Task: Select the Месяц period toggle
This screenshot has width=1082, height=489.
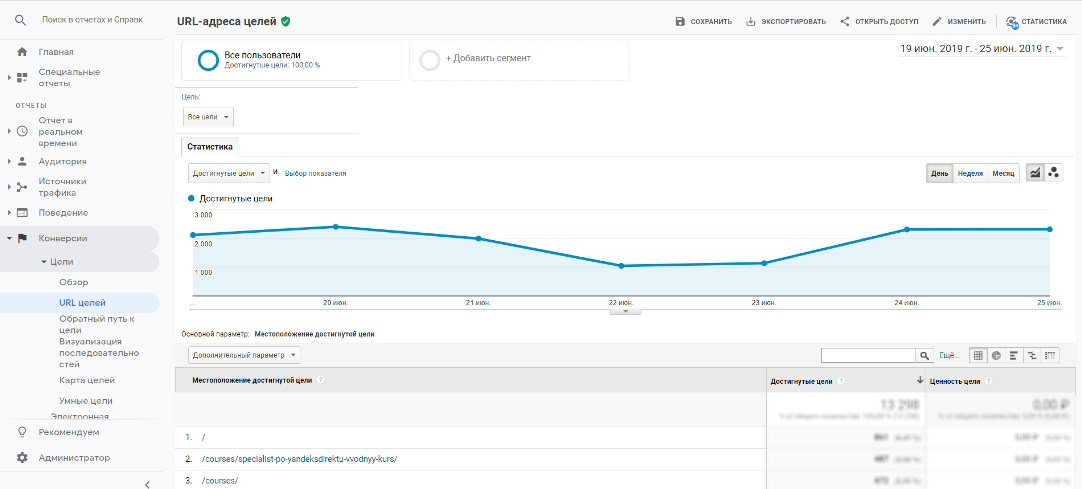Action: click(x=1003, y=173)
